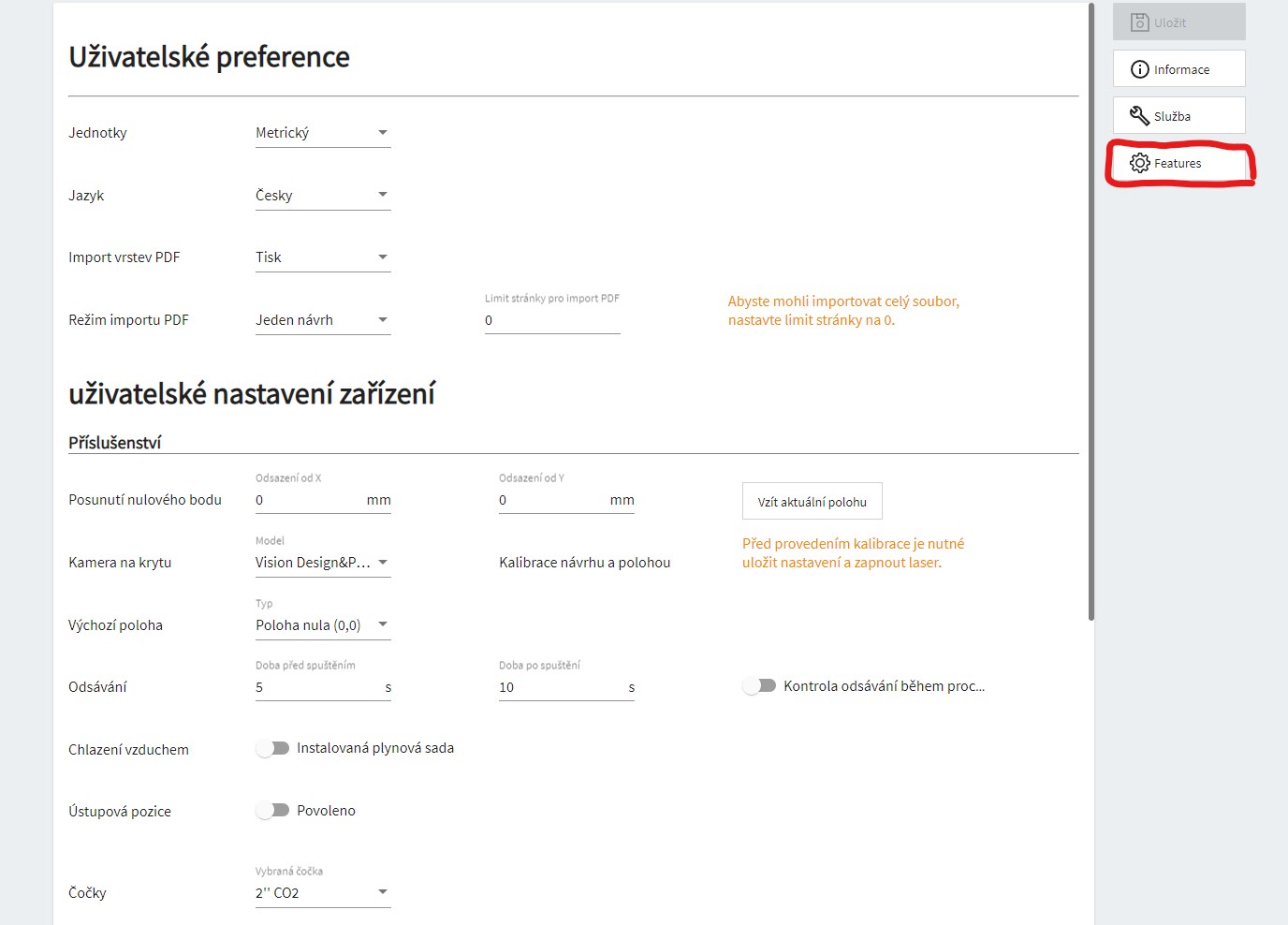Open the Čočky lens selection dropdown

tap(323, 893)
